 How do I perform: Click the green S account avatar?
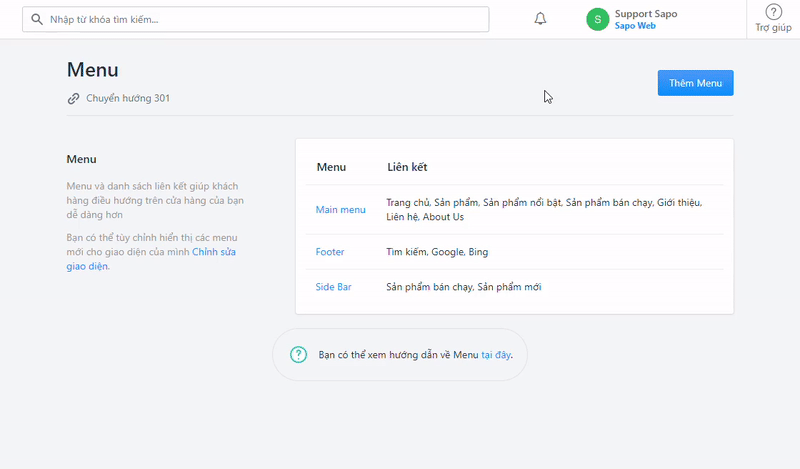pos(597,19)
